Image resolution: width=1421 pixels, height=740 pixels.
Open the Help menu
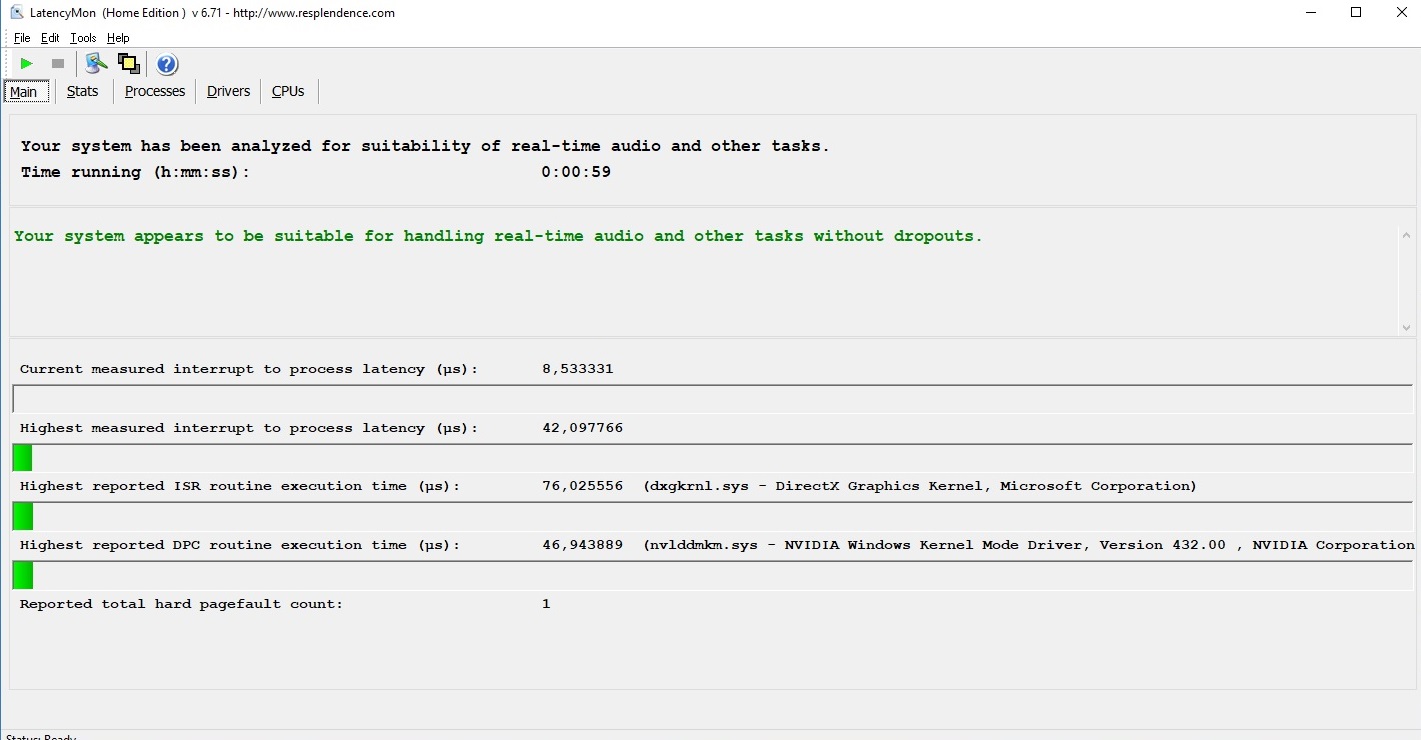coord(118,38)
